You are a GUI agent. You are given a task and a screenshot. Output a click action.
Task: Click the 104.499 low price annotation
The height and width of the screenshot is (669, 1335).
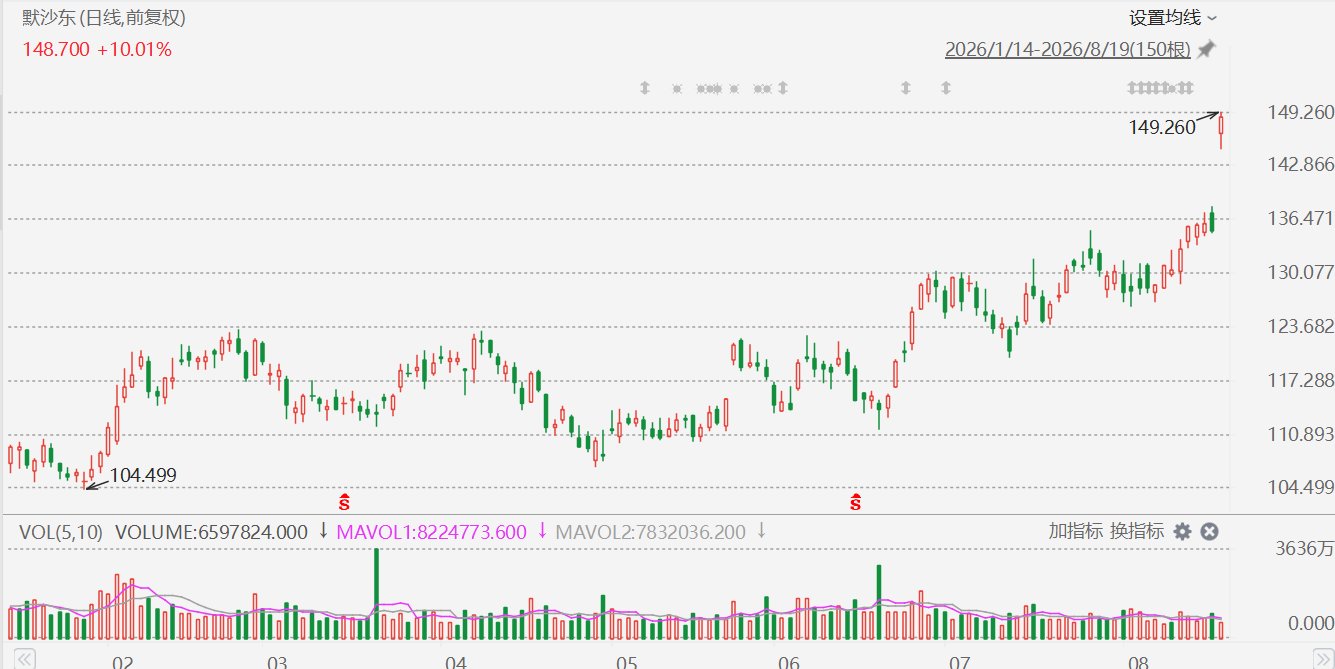tap(143, 475)
